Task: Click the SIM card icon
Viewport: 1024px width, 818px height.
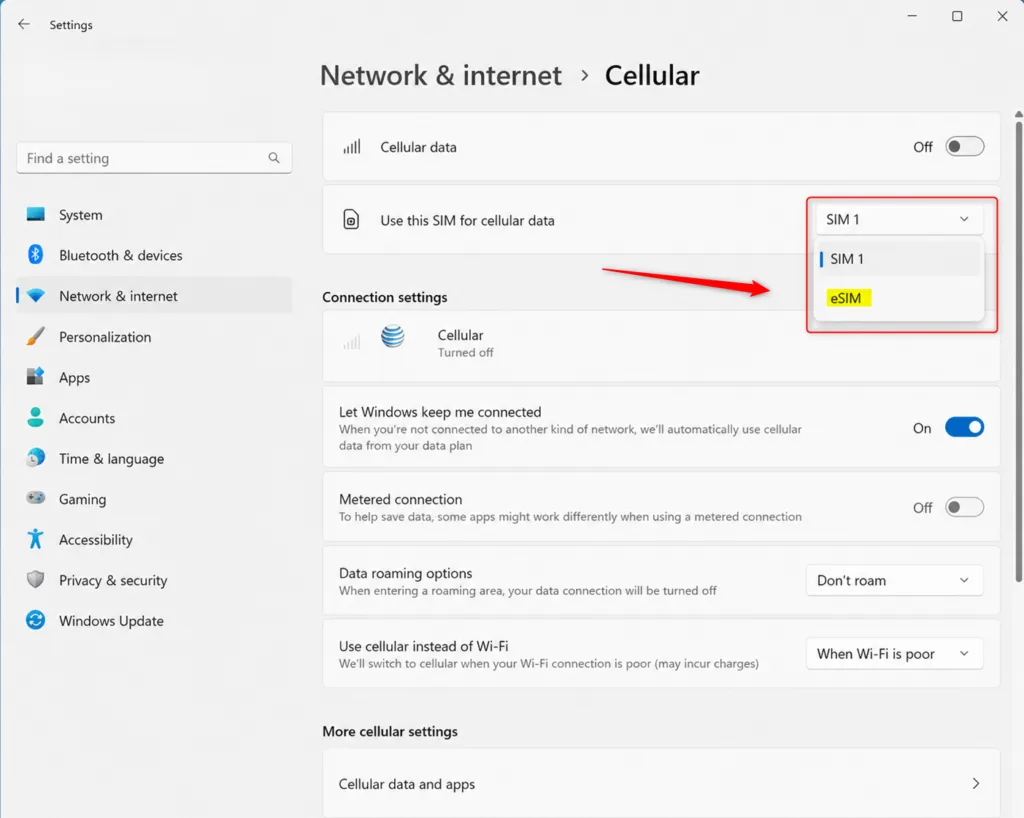Action: point(351,220)
